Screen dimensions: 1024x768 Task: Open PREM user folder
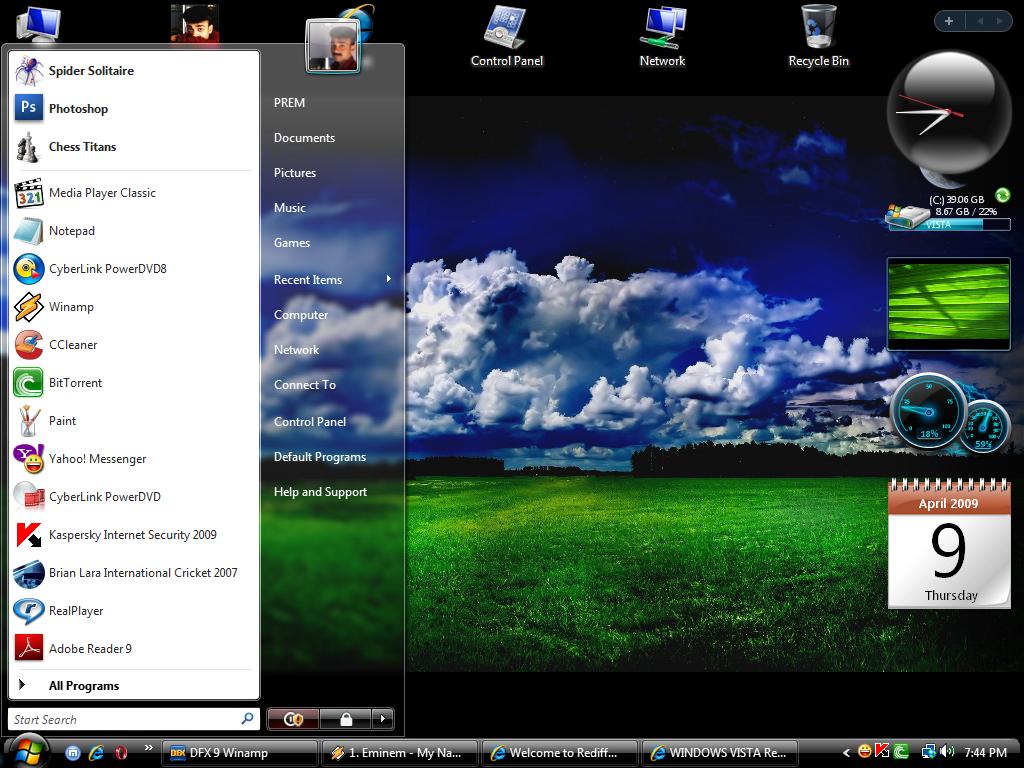[289, 103]
